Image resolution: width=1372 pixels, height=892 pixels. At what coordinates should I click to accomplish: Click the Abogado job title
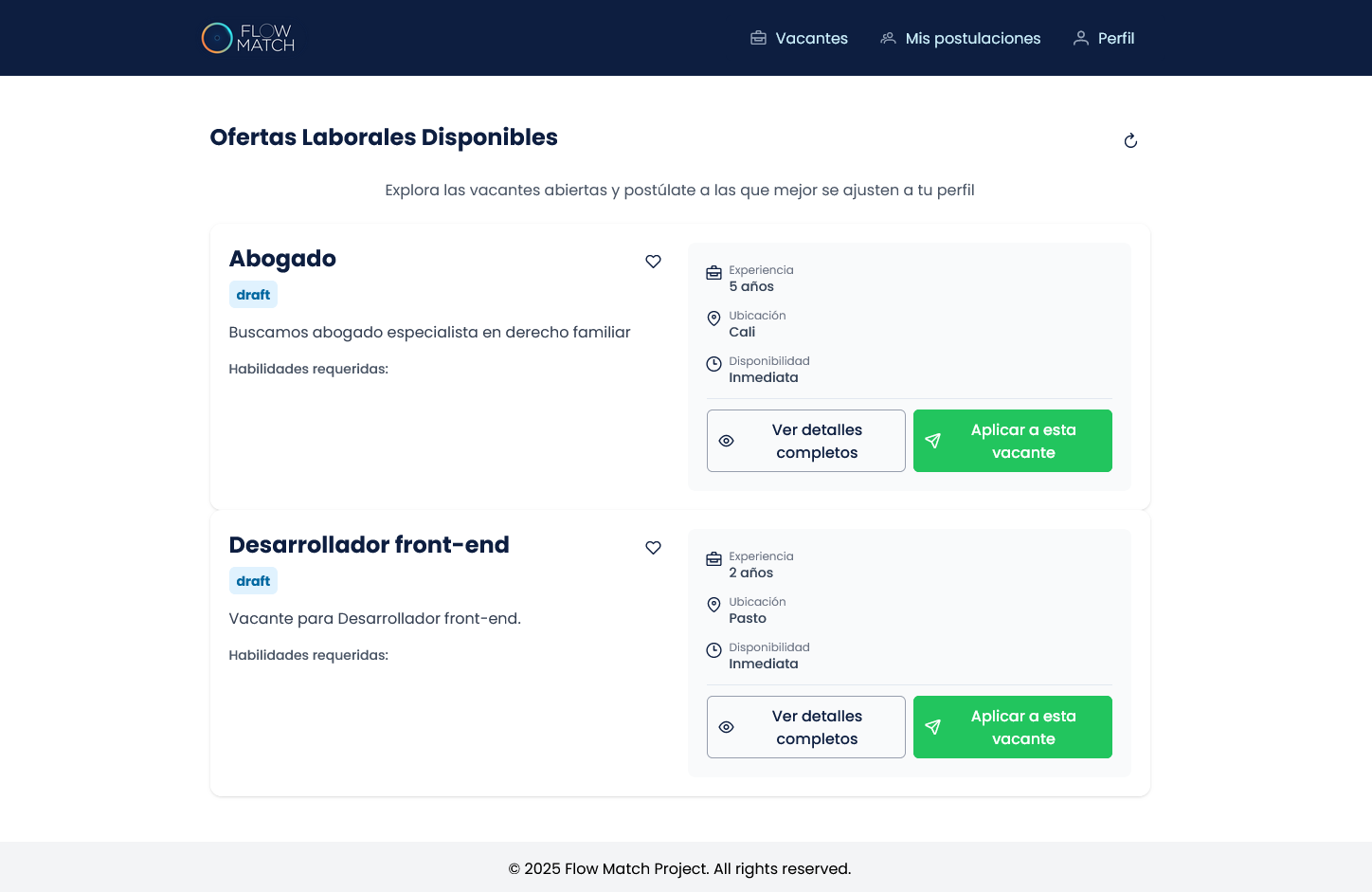282,259
